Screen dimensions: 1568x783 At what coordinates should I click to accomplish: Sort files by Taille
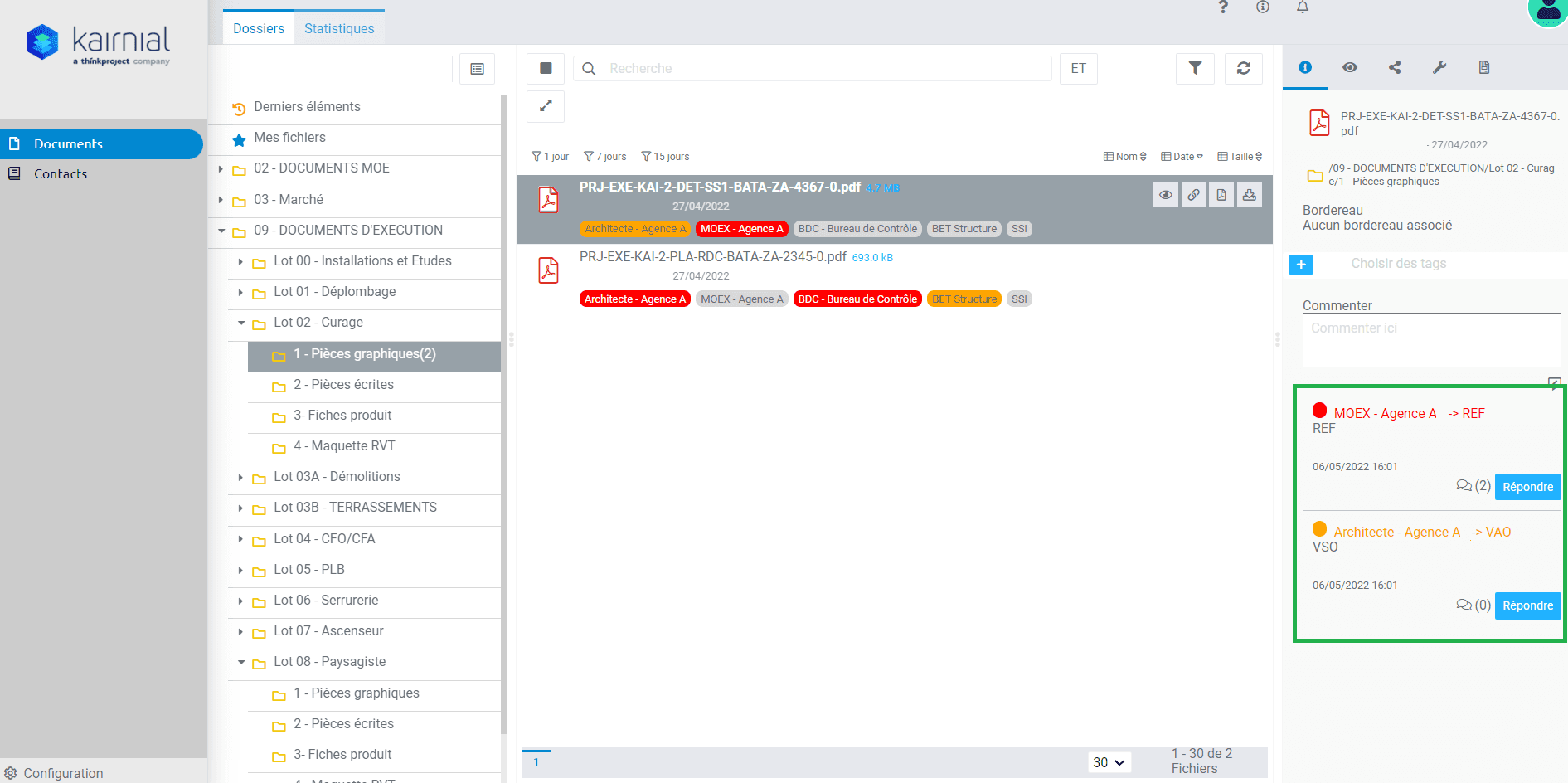(x=1240, y=157)
